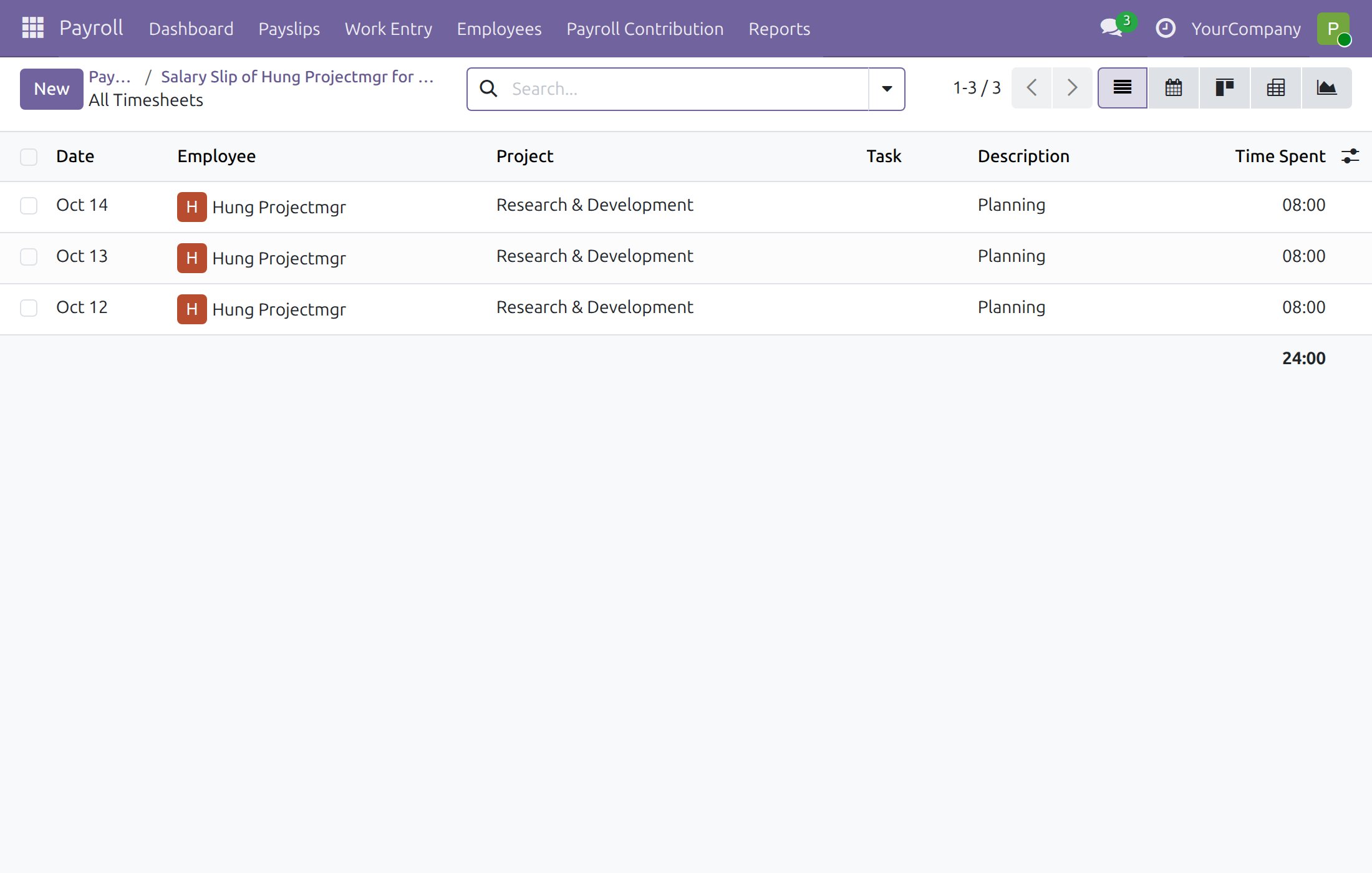Screen dimensions: 1372x873
Task: Open the main apps grid menu
Action: pos(32,28)
